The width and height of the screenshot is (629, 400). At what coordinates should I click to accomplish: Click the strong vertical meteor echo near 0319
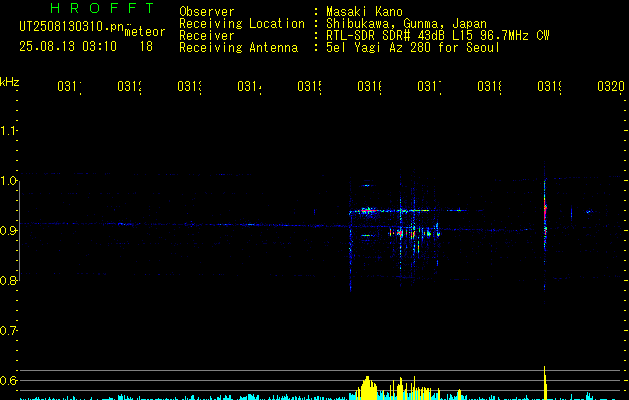coord(545,217)
